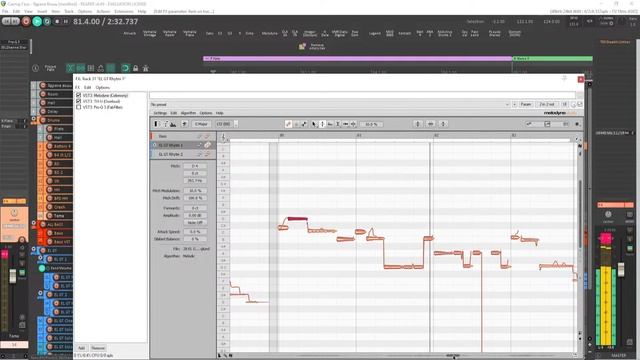Select the highlighted pitch correct macro icon
The image size is (640, 360).
pyautogui.click(x=289, y=124)
